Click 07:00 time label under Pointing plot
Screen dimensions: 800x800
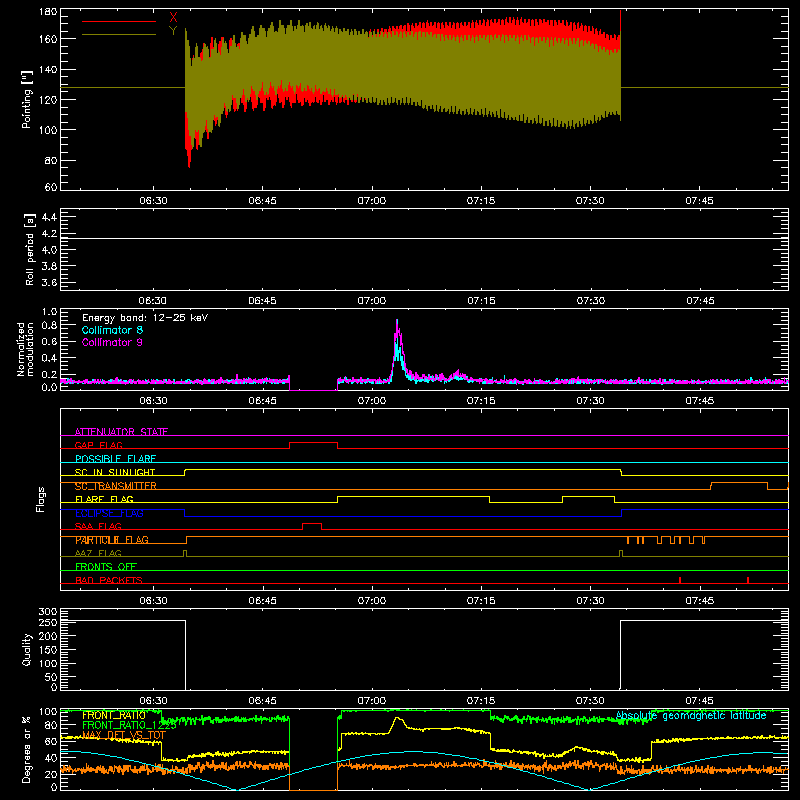[371, 201]
